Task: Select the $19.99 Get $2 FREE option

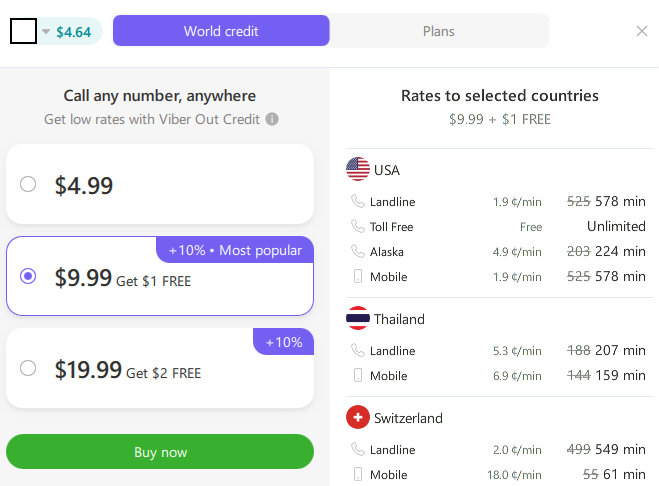Action: (28, 368)
